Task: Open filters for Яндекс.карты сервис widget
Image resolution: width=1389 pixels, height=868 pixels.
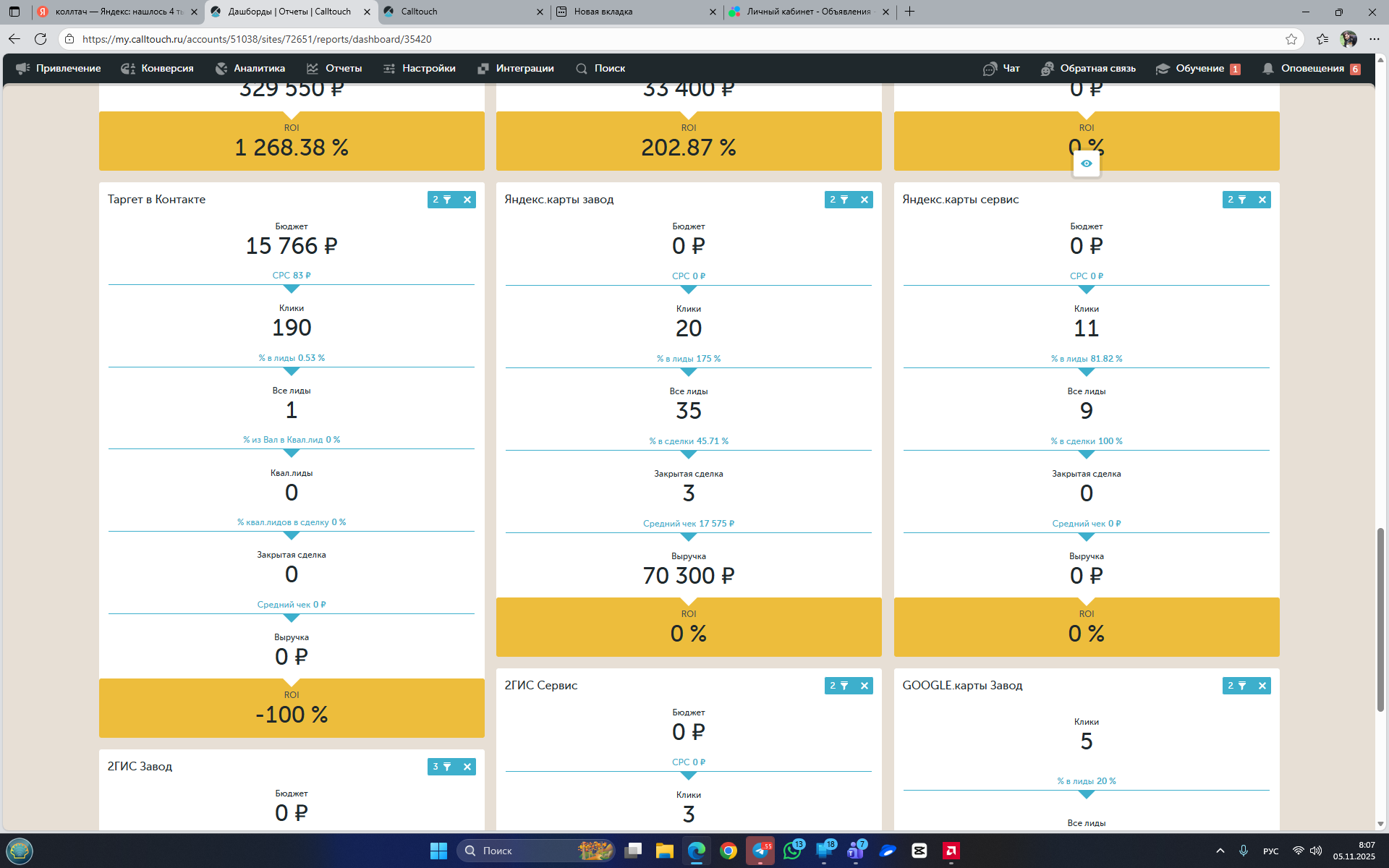Action: 1237,200
